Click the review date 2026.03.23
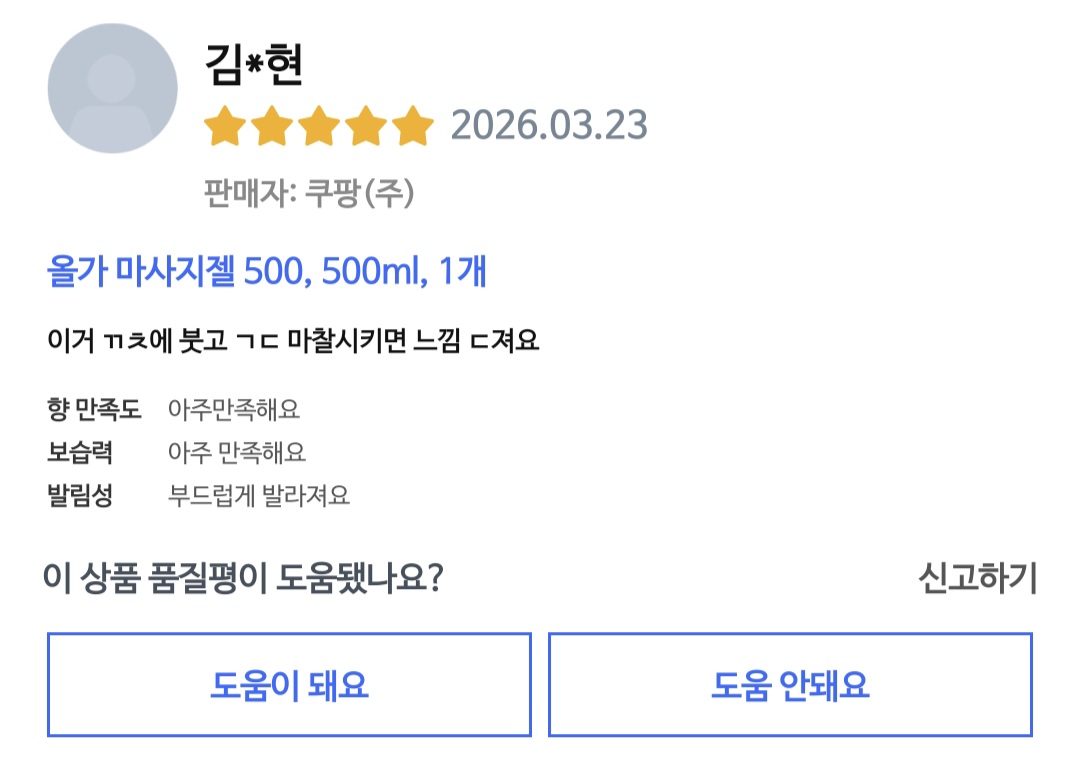The image size is (1080, 771). (x=549, y=126)
